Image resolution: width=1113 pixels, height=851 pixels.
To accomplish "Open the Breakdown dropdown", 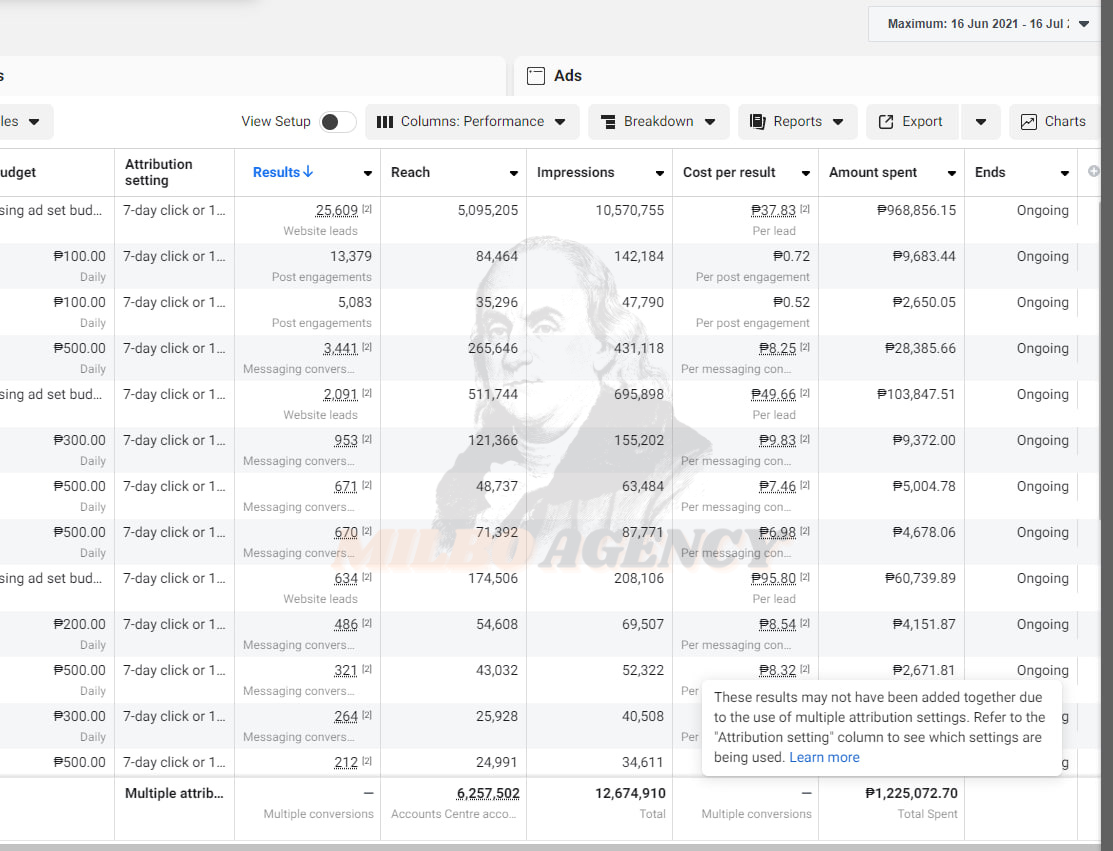I will point(658,122).
